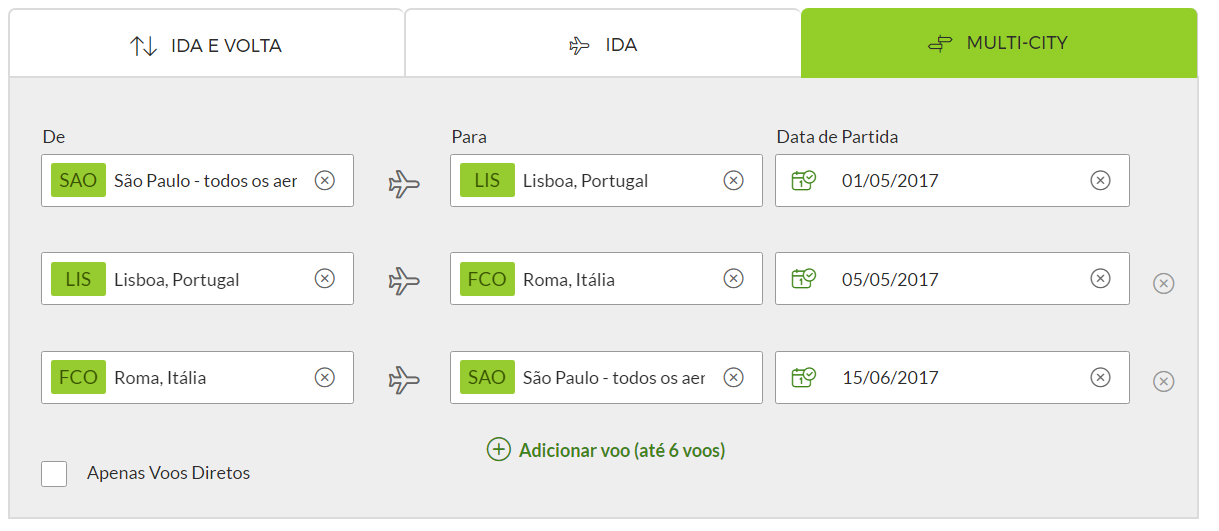Click the Apenas Voos Diretos label
1219x531 pixels.
pyautogui.click(x=168, y=473)
